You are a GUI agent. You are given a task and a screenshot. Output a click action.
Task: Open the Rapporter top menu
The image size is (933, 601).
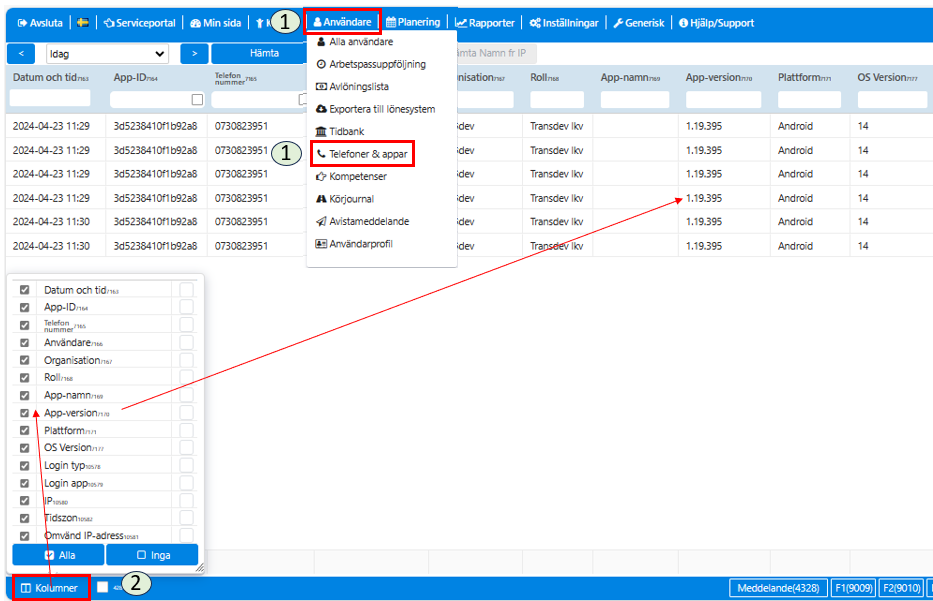[485, 23]
